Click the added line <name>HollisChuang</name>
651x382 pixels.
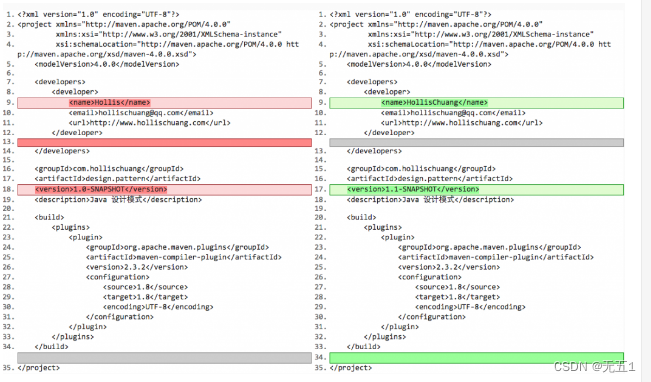pyautogui.click(x=477, y=103)
